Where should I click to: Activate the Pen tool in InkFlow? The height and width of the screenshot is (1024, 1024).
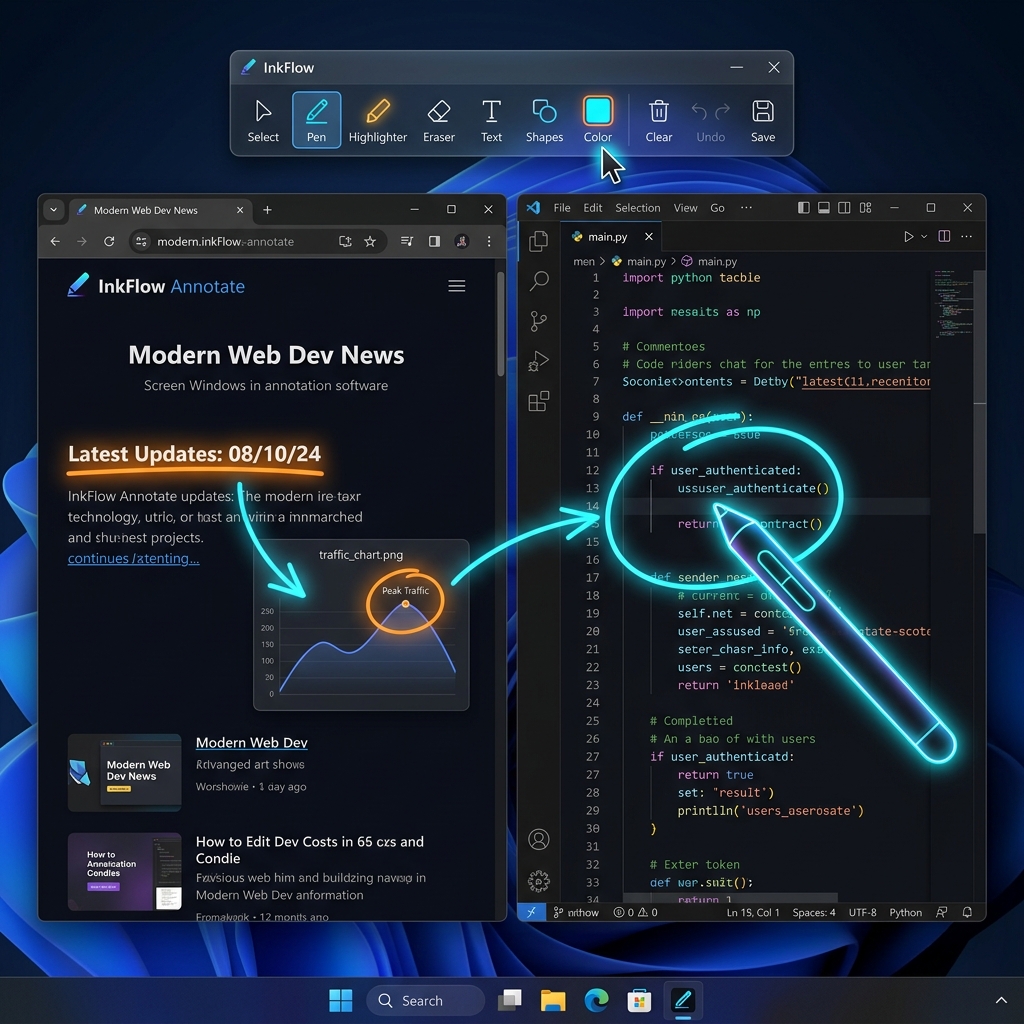317,120
